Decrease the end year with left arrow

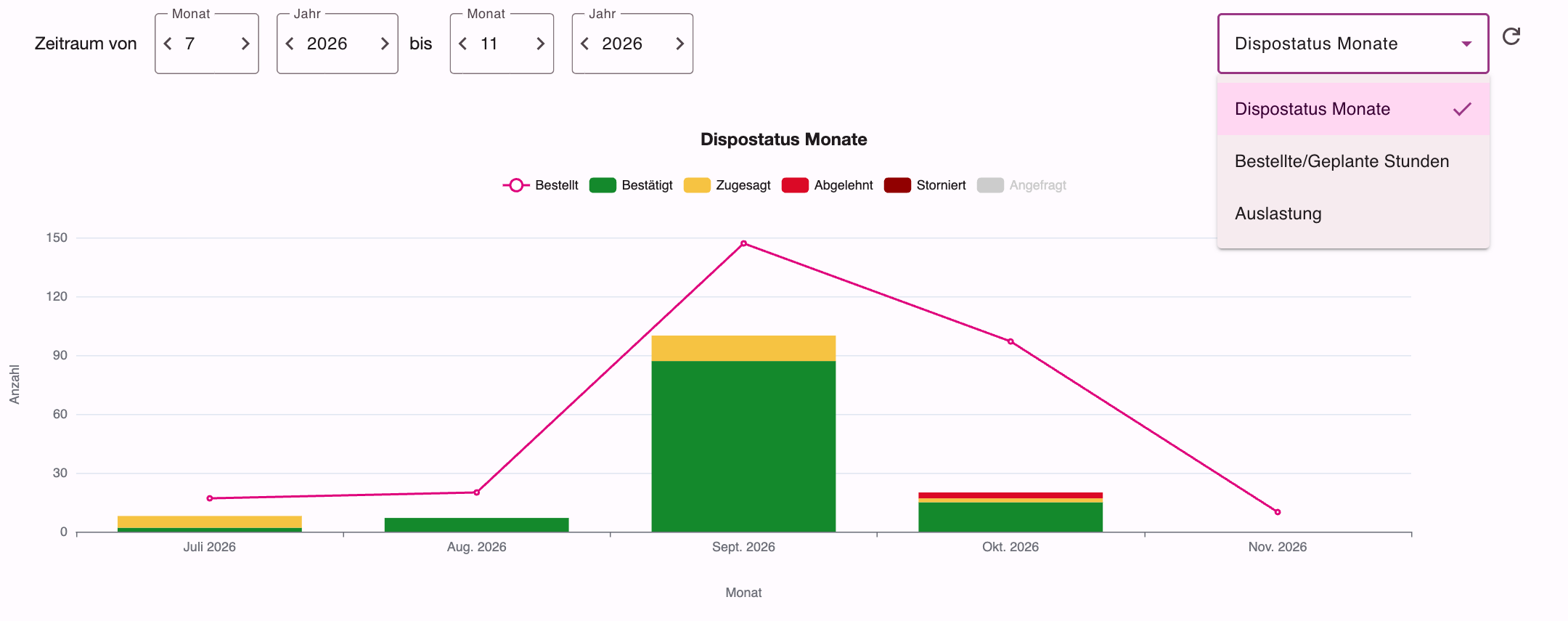pos(585,44)
